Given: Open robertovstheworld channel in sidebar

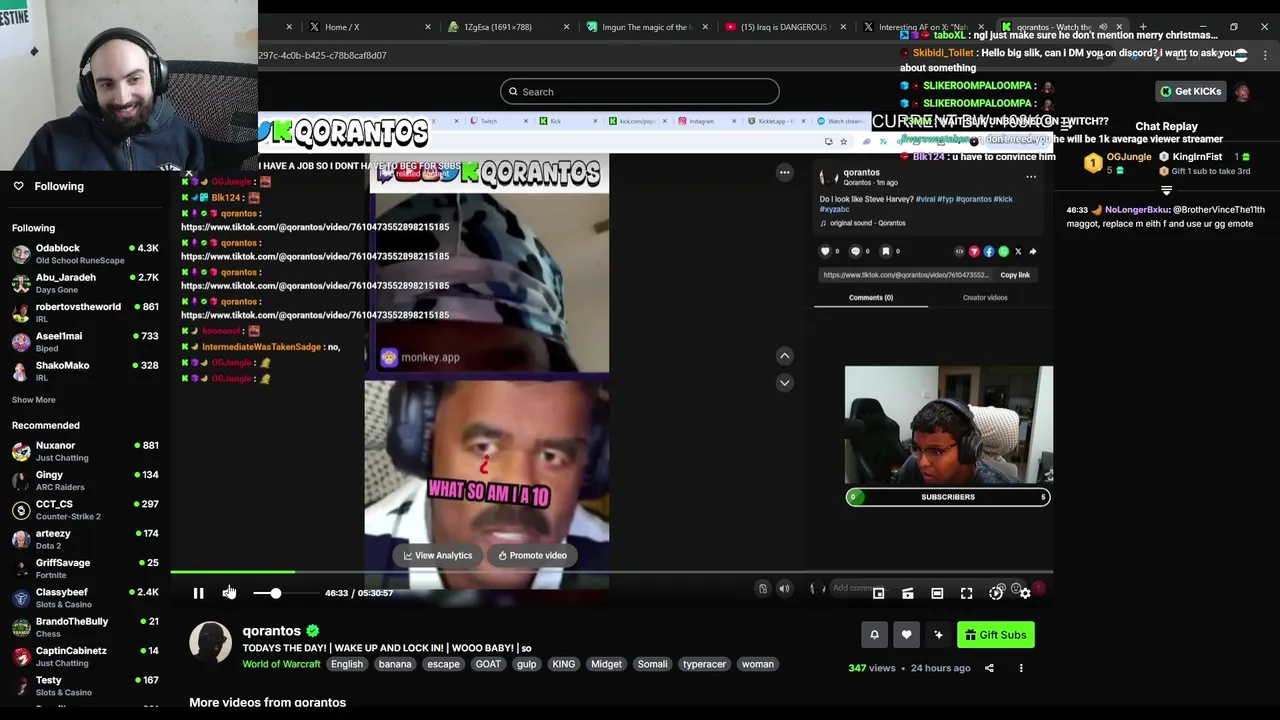Looking at the screenshot, I should [x=85, y=312].
